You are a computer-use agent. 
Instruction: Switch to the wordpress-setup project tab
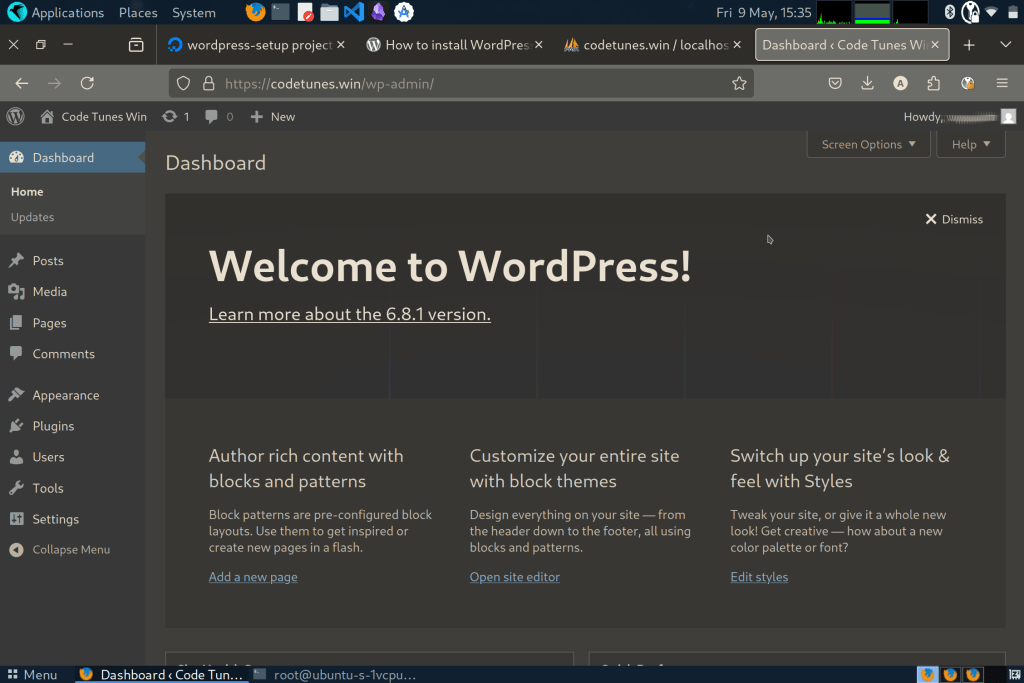coord(255,44)
